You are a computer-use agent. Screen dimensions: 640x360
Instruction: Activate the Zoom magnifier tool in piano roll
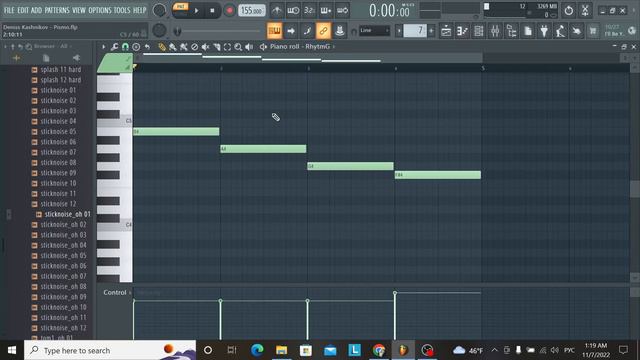click(x=238, y=47)
